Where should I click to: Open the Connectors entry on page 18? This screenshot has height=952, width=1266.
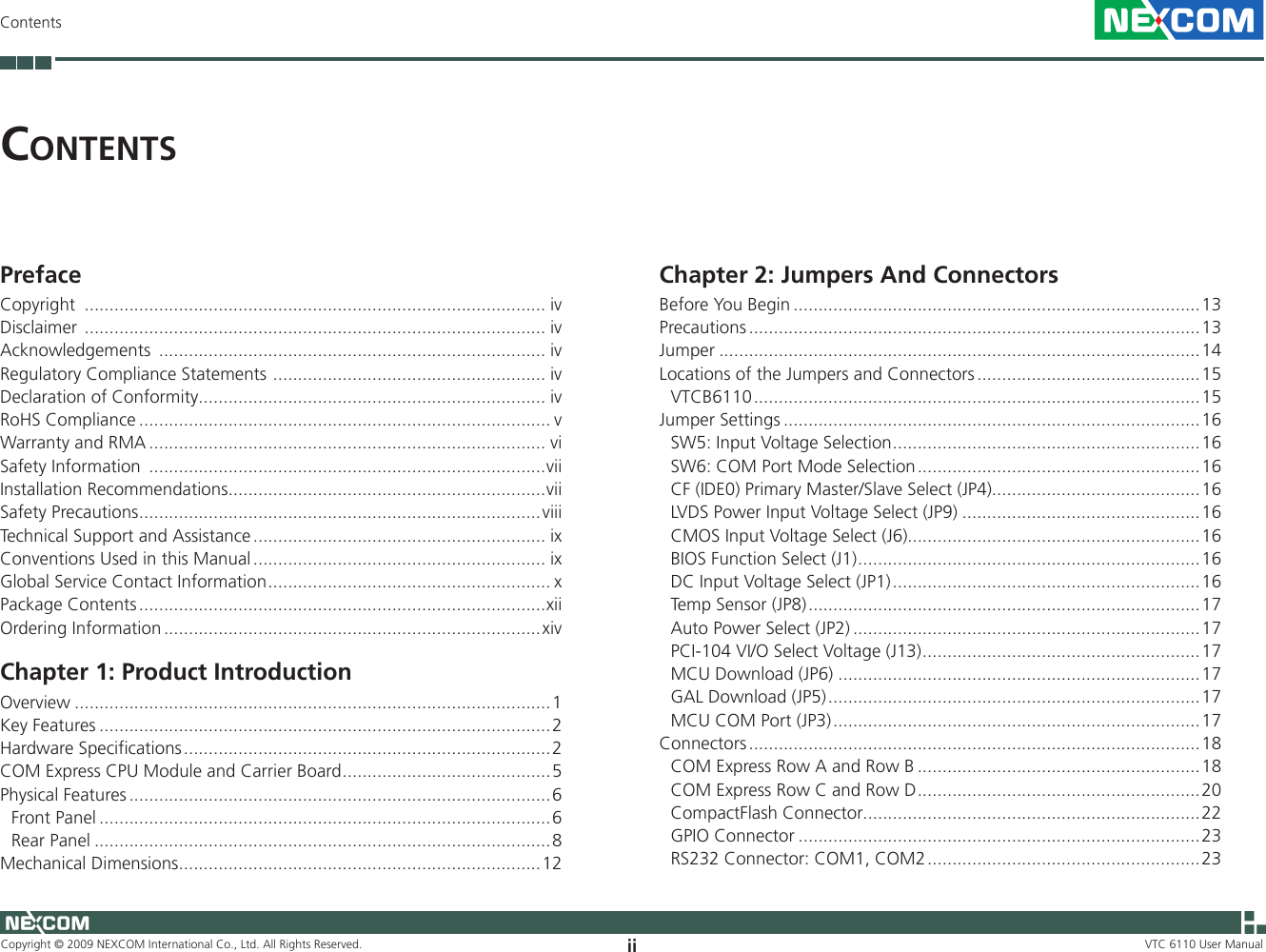940,744
